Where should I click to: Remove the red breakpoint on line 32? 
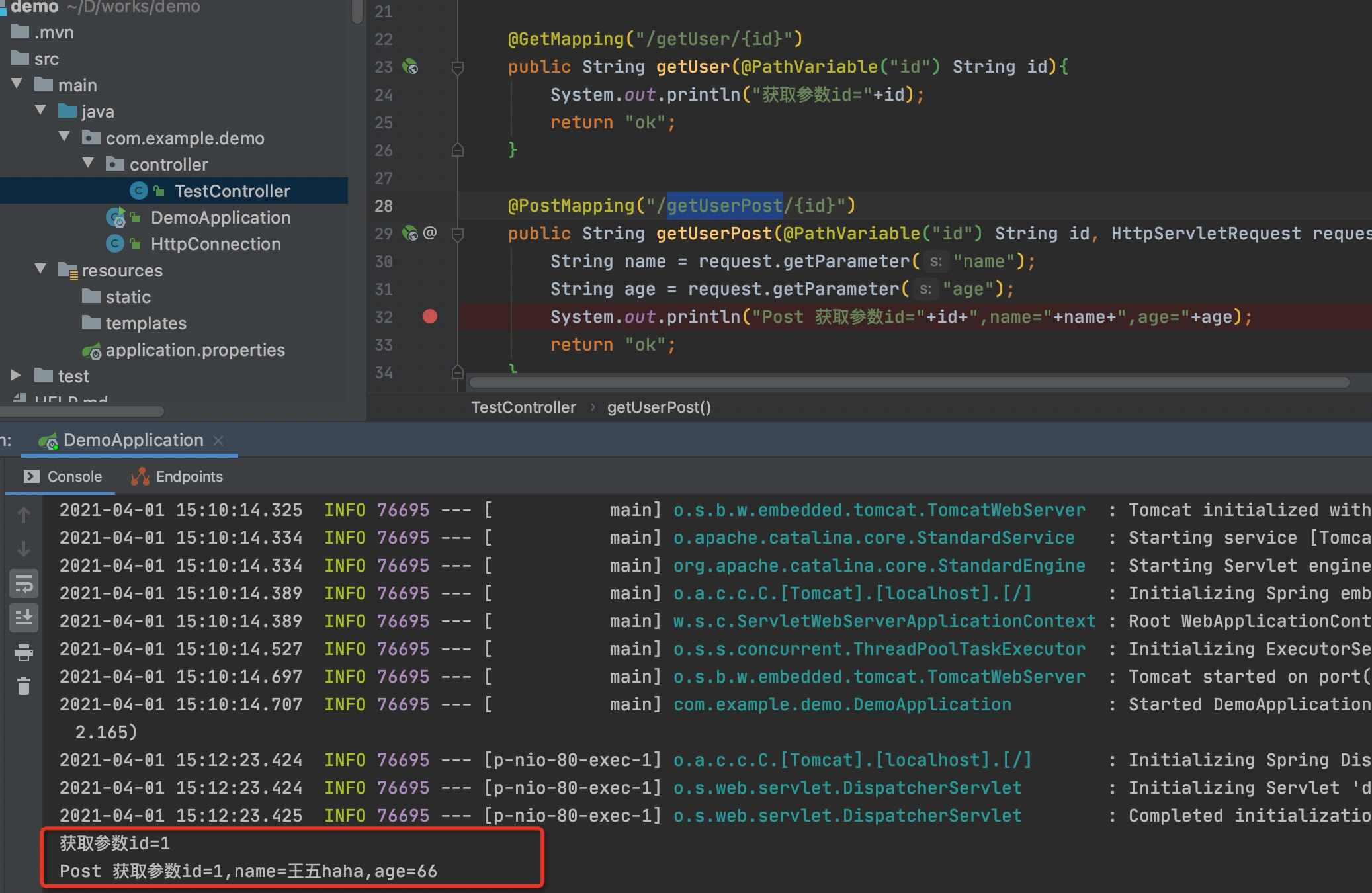coord(430,317)
